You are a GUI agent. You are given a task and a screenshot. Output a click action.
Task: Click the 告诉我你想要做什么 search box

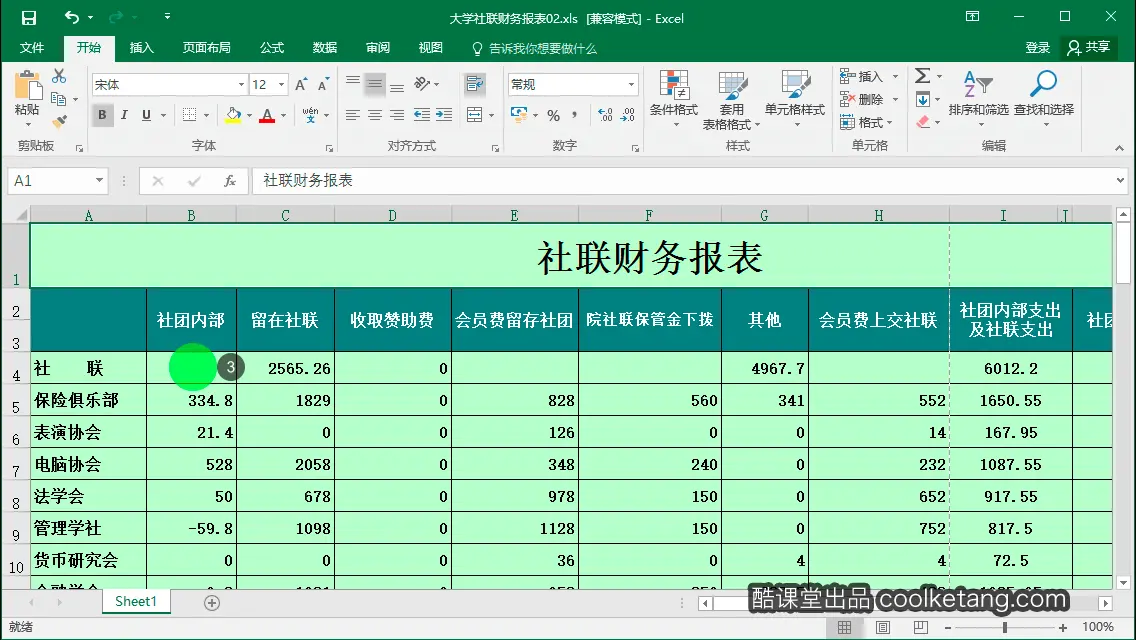pos(535,49)
